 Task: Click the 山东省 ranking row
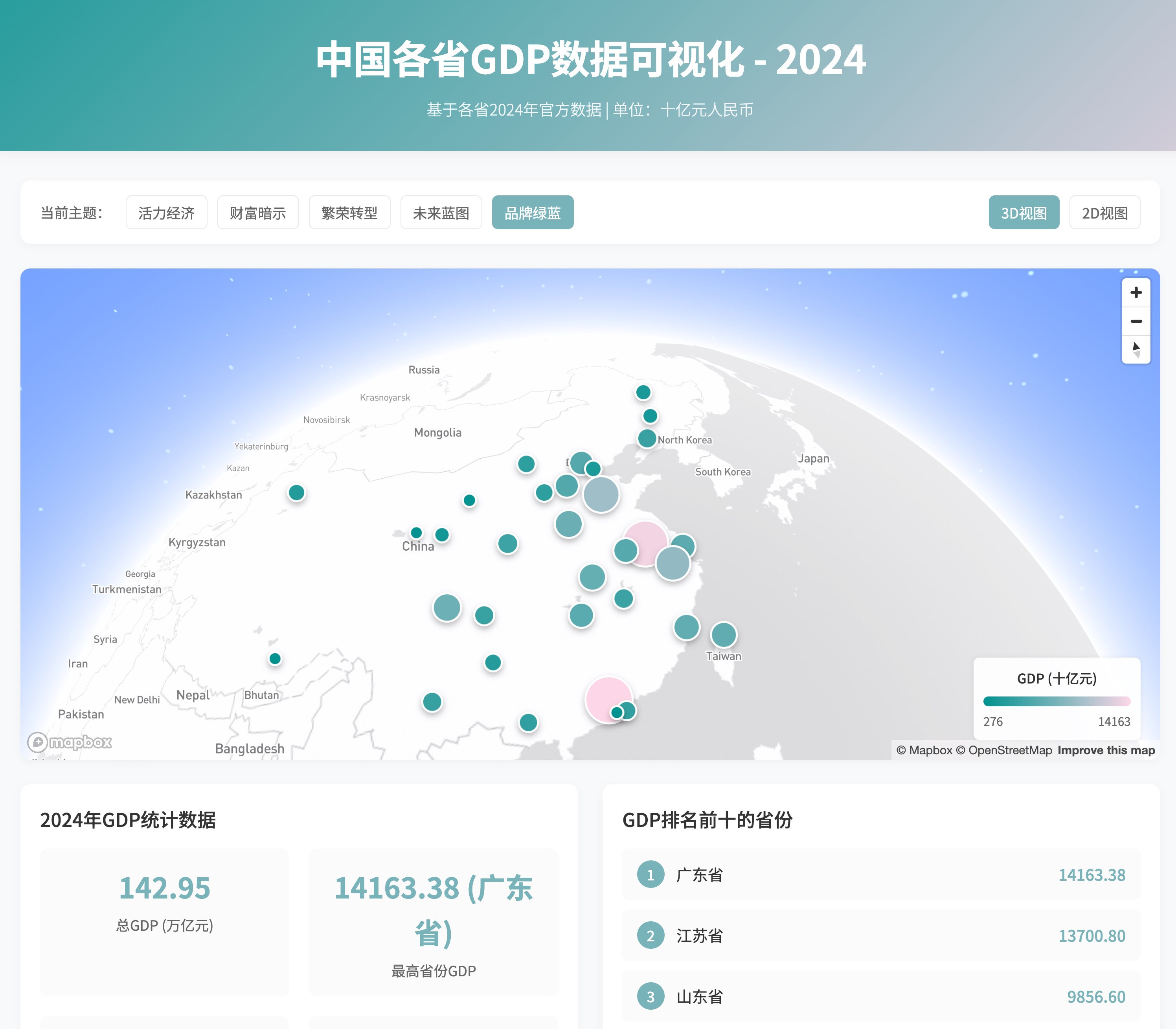point(881,996)
